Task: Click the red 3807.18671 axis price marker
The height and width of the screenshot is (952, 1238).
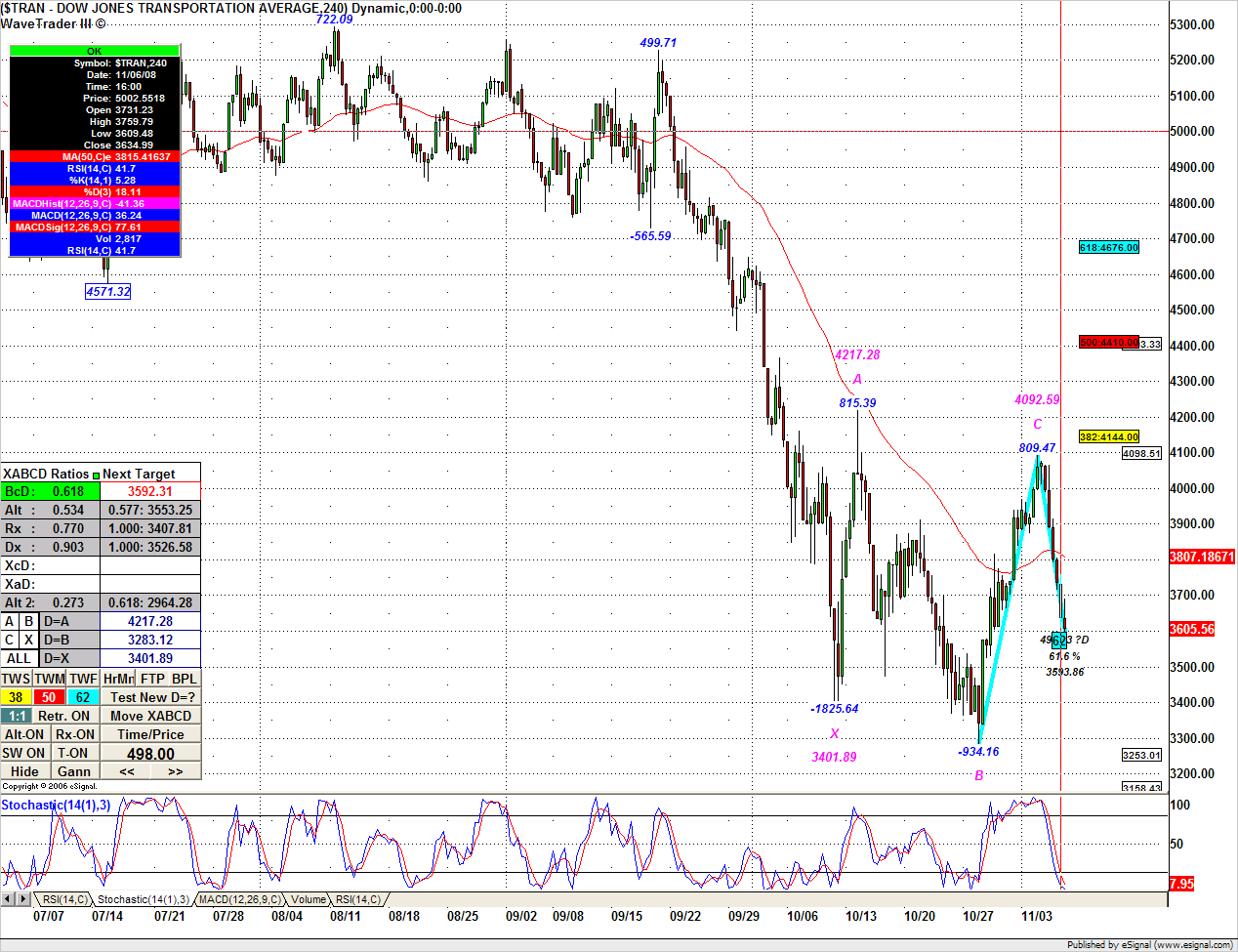Action: [1203, 557]
